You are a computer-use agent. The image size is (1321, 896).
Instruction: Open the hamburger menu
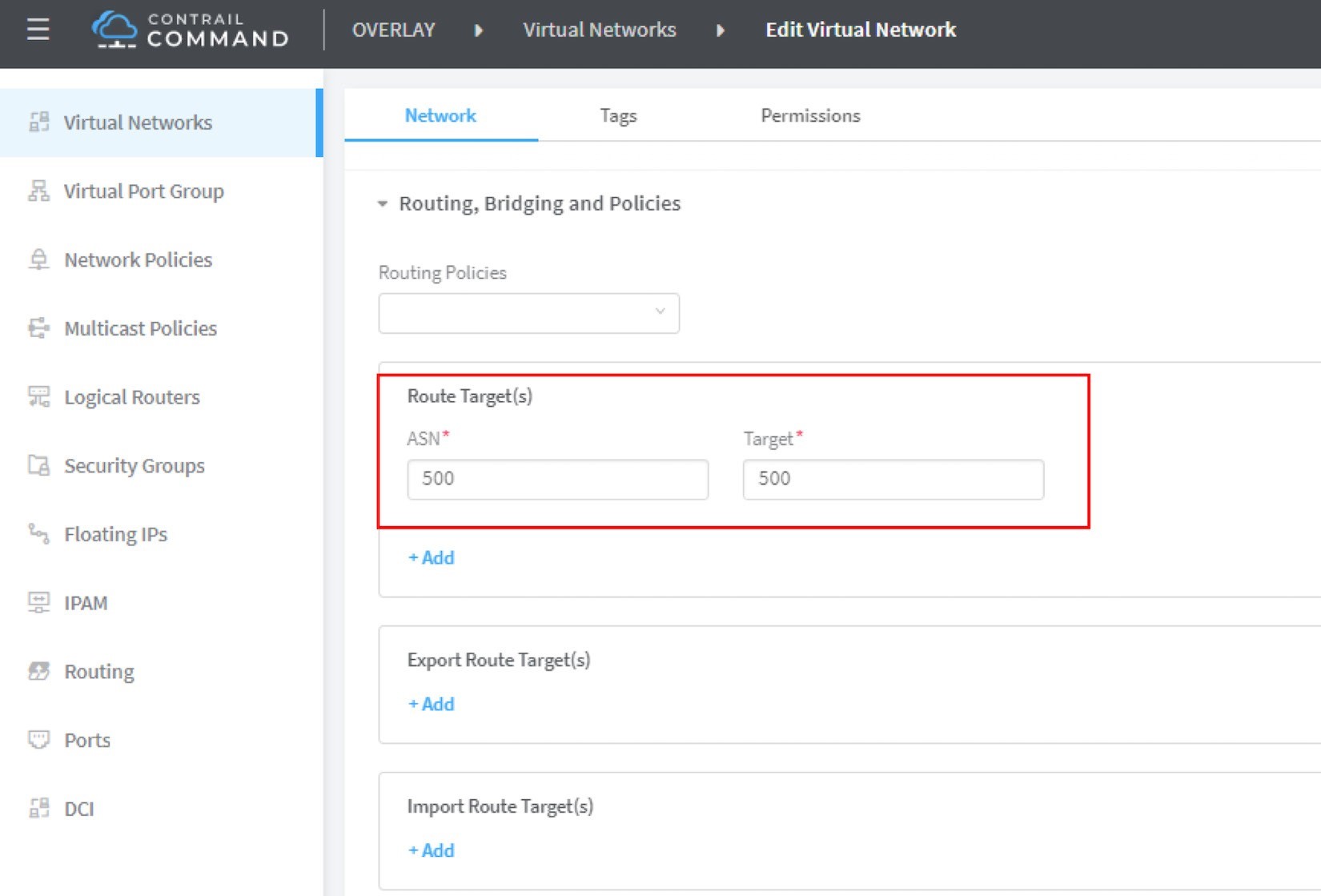pyautogui.click(x=38, y=30)
